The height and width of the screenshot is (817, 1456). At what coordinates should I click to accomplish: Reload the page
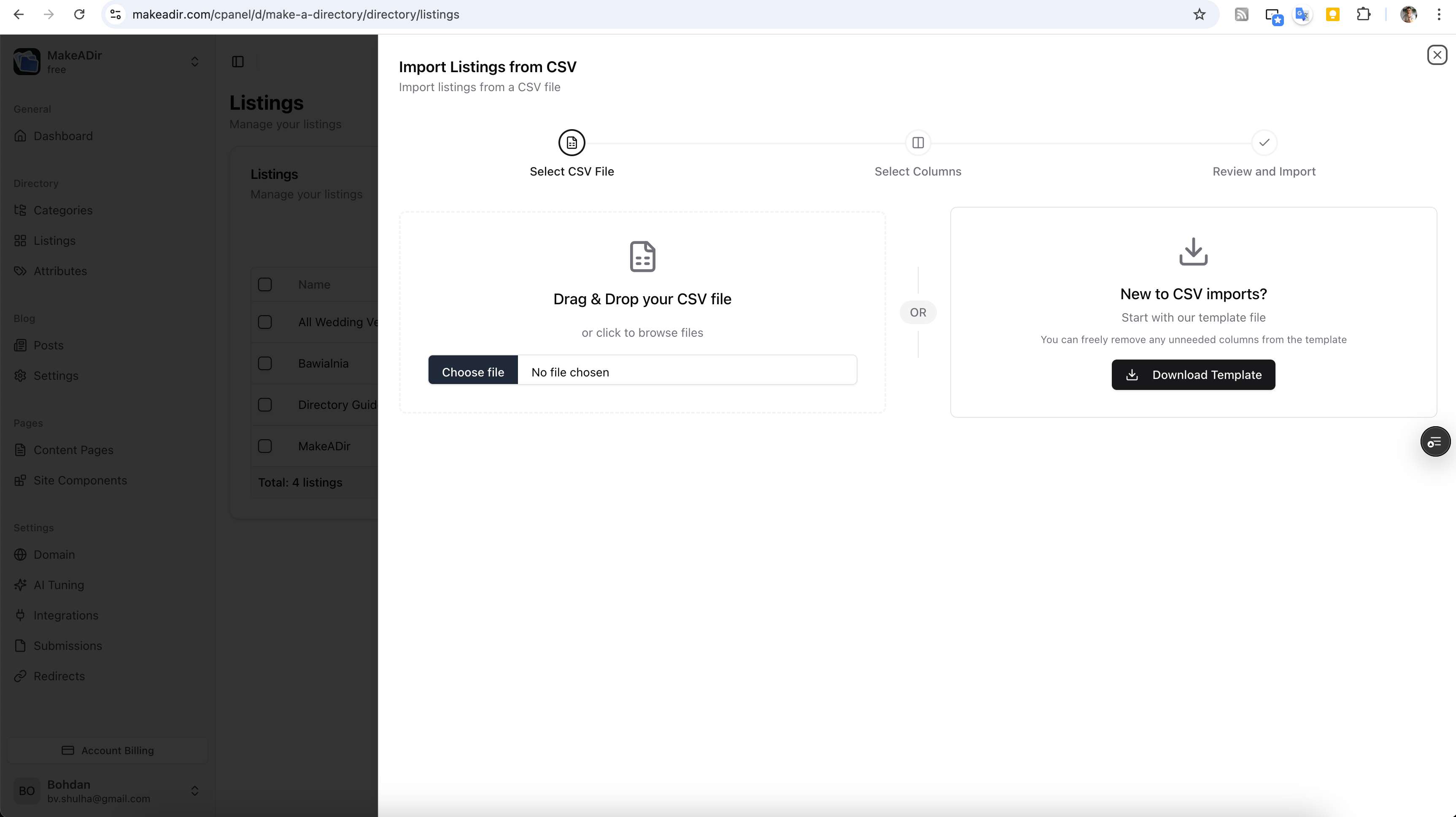point(79,15)
